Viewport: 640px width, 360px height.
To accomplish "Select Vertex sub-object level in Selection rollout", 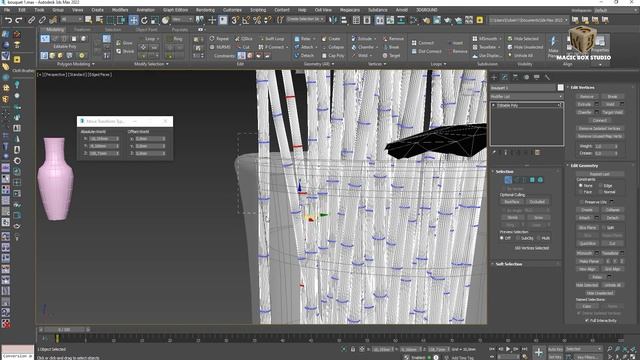I will (x=508, y=180).
